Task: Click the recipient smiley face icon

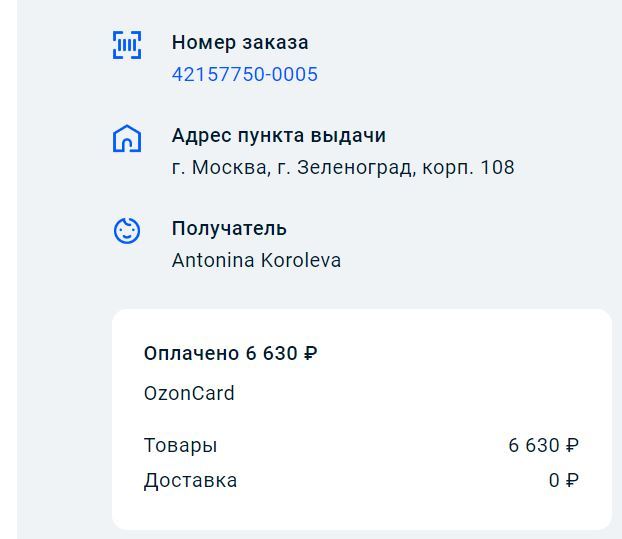Action: [x=126, y=231]
